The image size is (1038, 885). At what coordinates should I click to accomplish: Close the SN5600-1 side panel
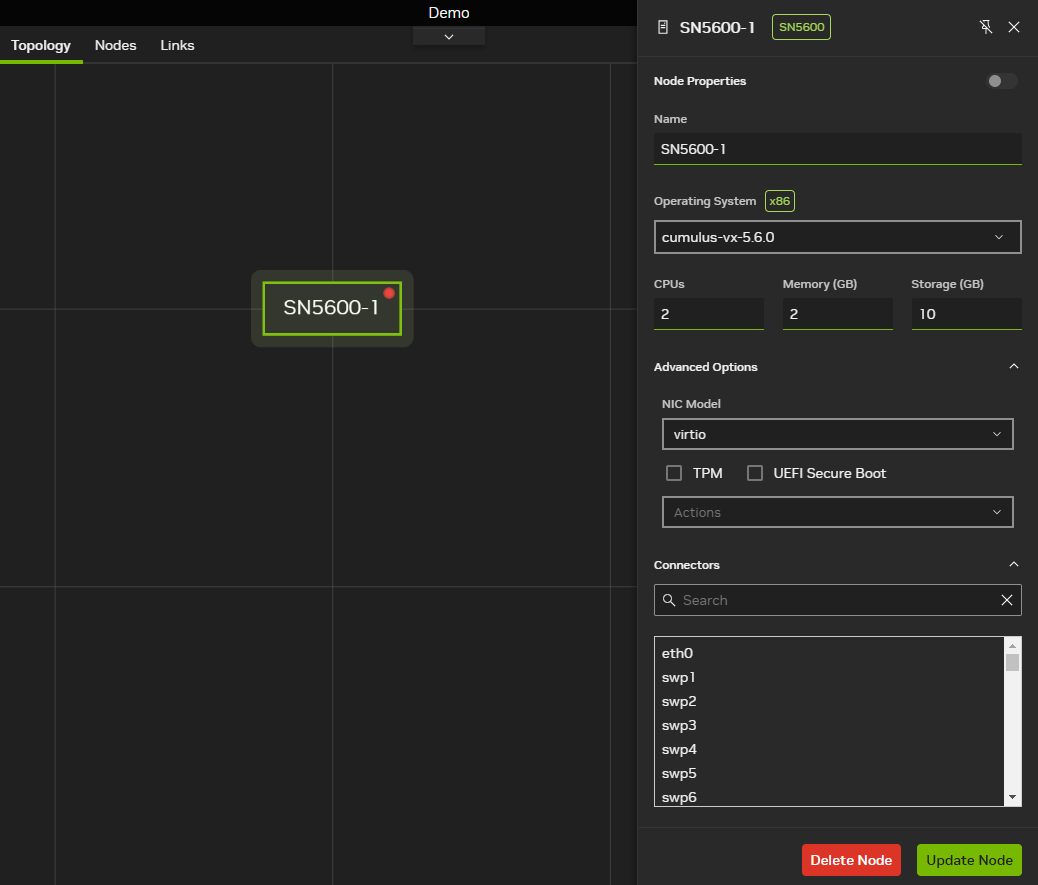(x=1014, y=27)
